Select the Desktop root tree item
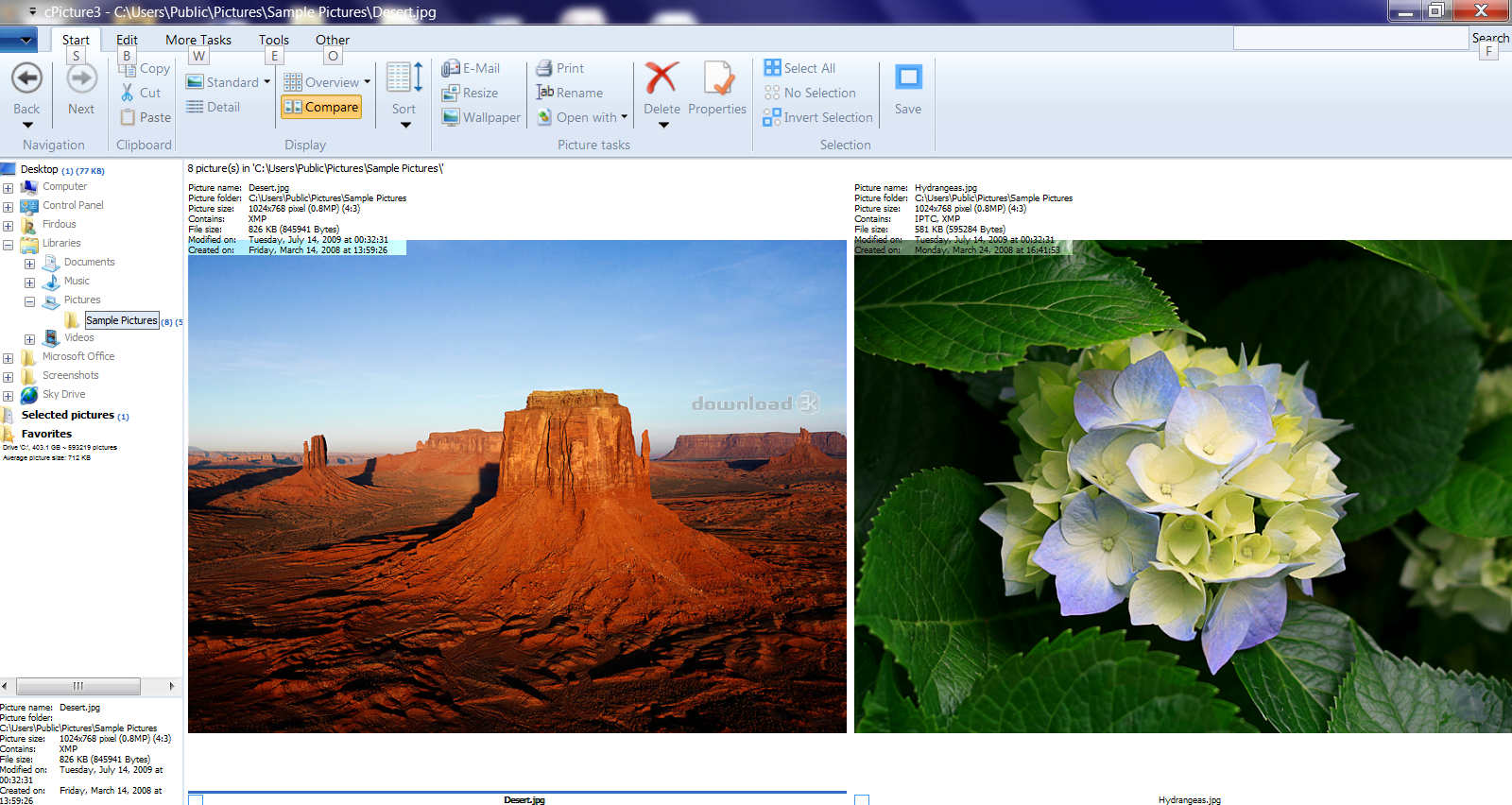Image resolution: width=1512 pixels, height=805 pixels. (40, 169)
